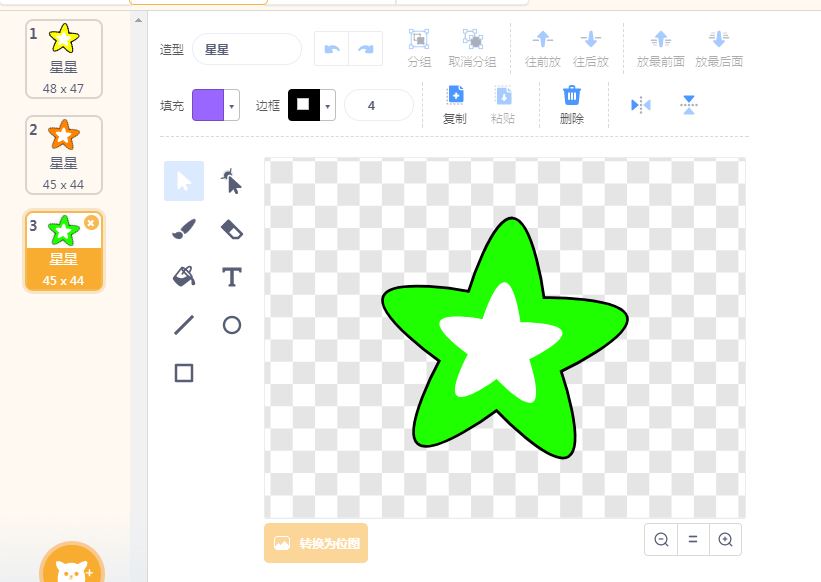Screen dimensions: 821x582
Task: Select the Fill bucket tool
Action: pyautogui.click(x=184, y=276)
